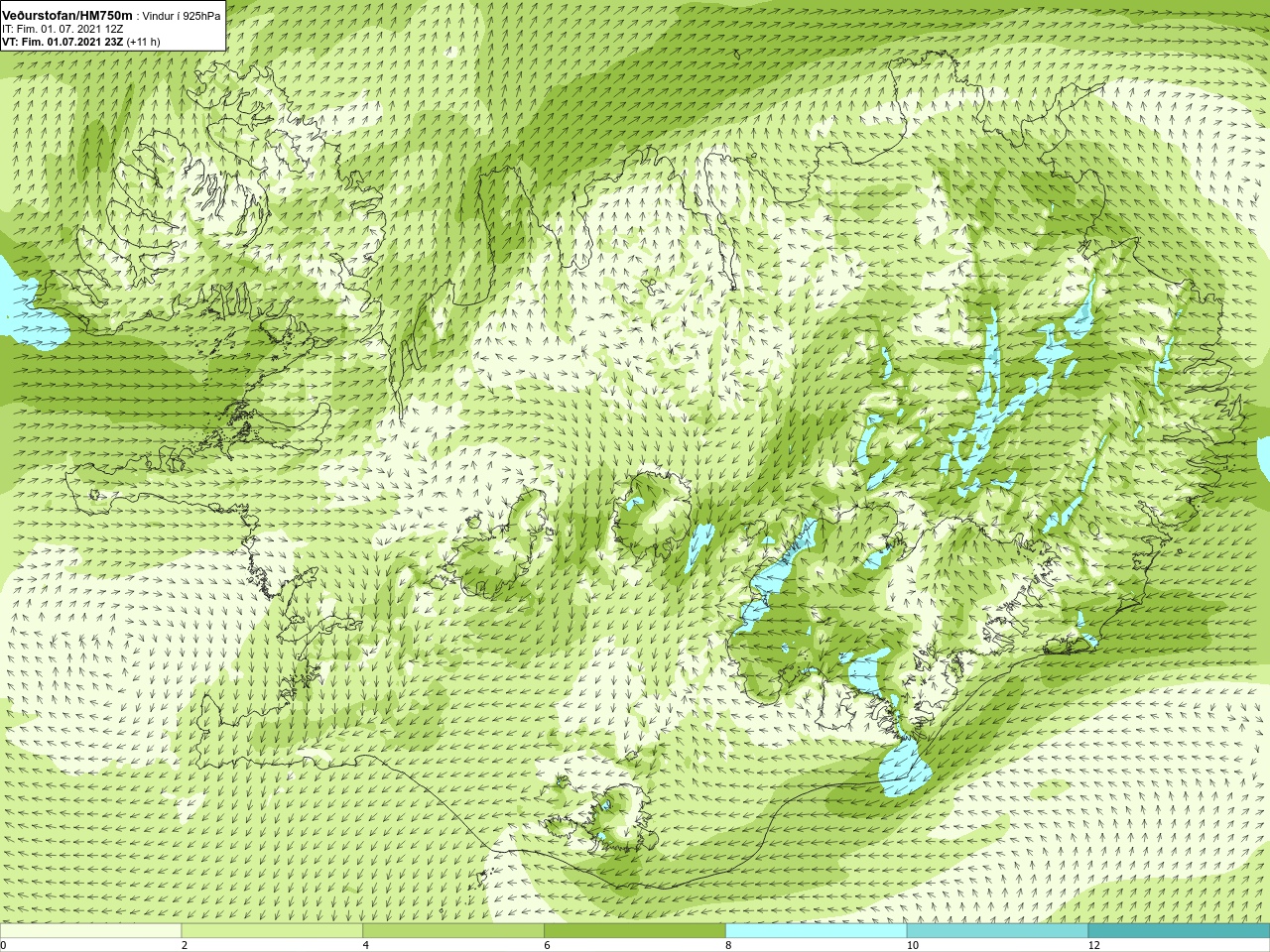Click the legend scale label '8'
The image size is (1270, 952).
(728, 945)
